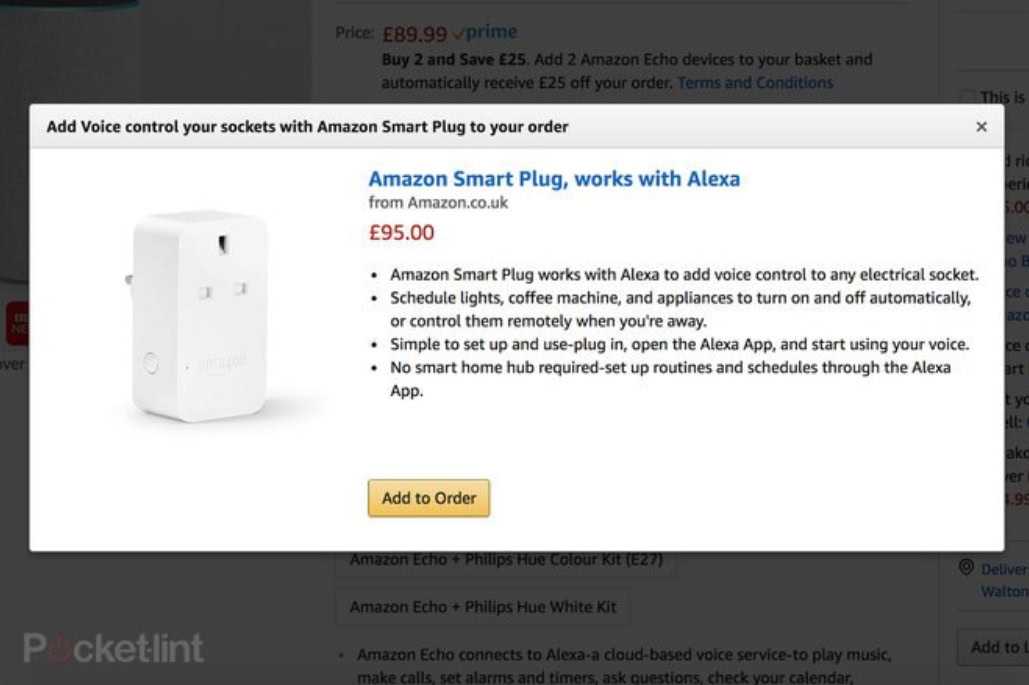This screenshot has height=685, width=1029.
Task: Check the 'This is a gift' checkbox
Action: pos(967,97)
